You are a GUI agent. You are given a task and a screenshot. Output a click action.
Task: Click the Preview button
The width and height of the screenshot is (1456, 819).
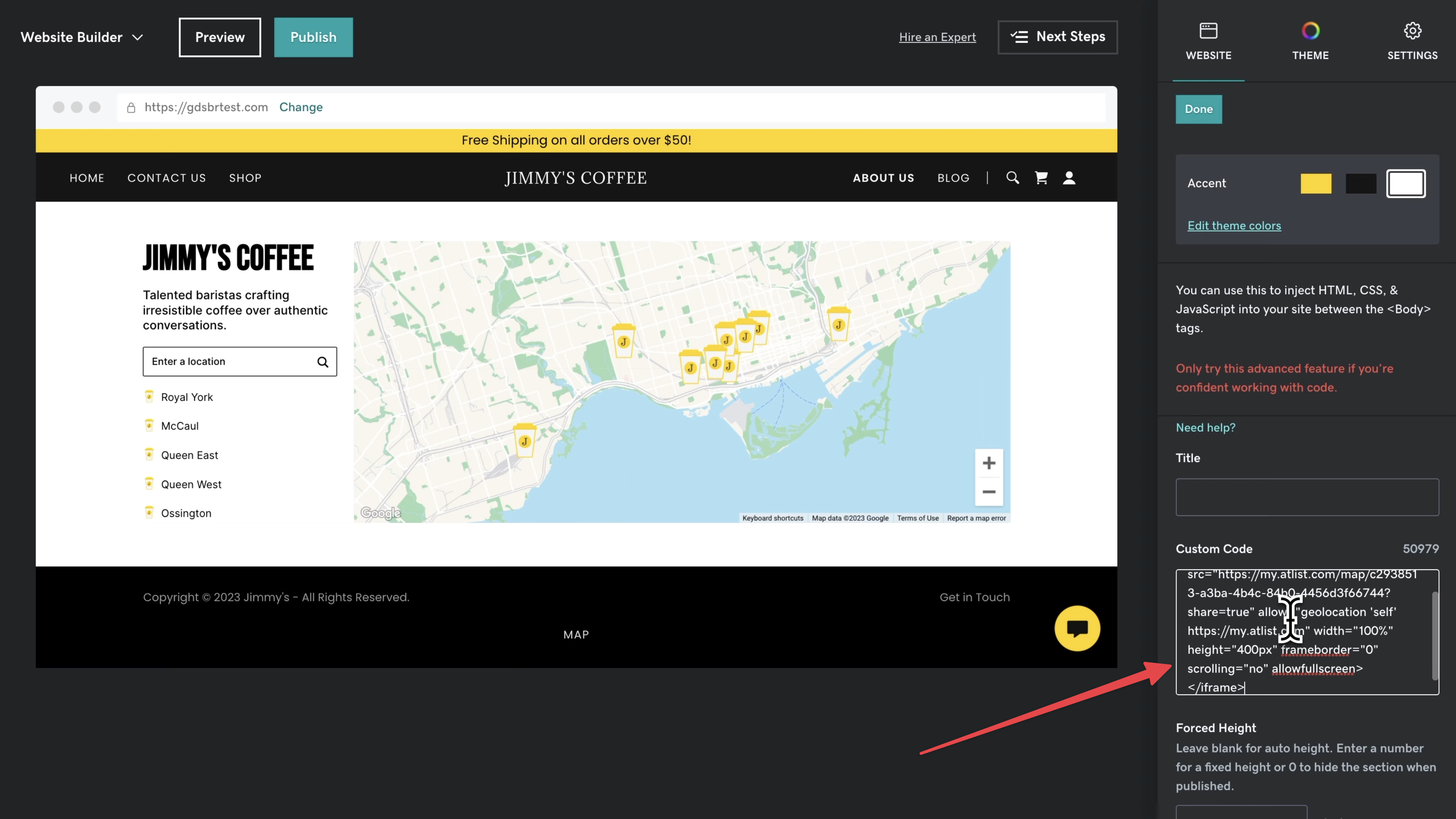point(220,37)
